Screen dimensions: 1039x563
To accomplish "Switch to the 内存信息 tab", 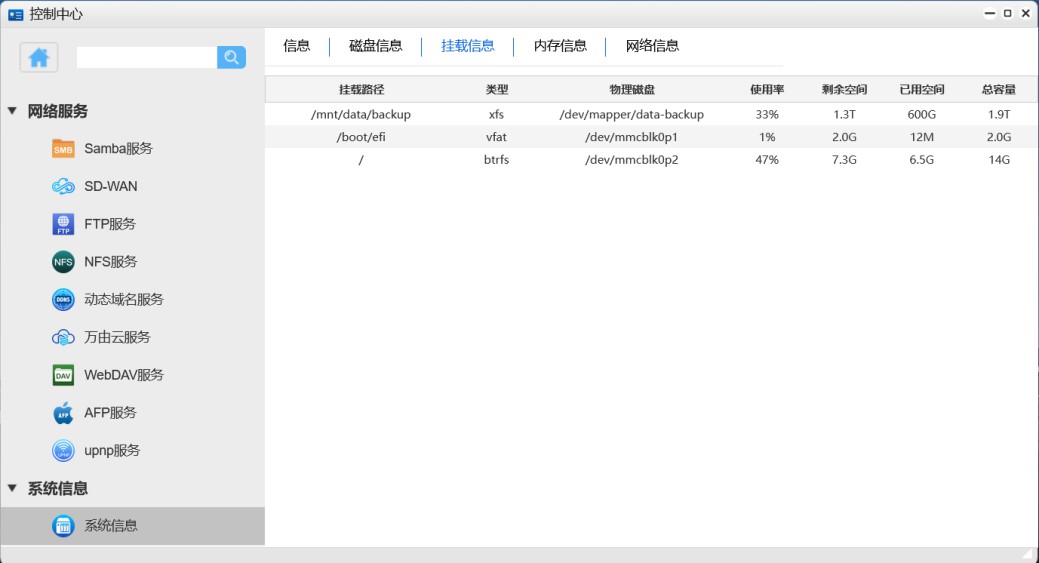I will coord(560,46).
